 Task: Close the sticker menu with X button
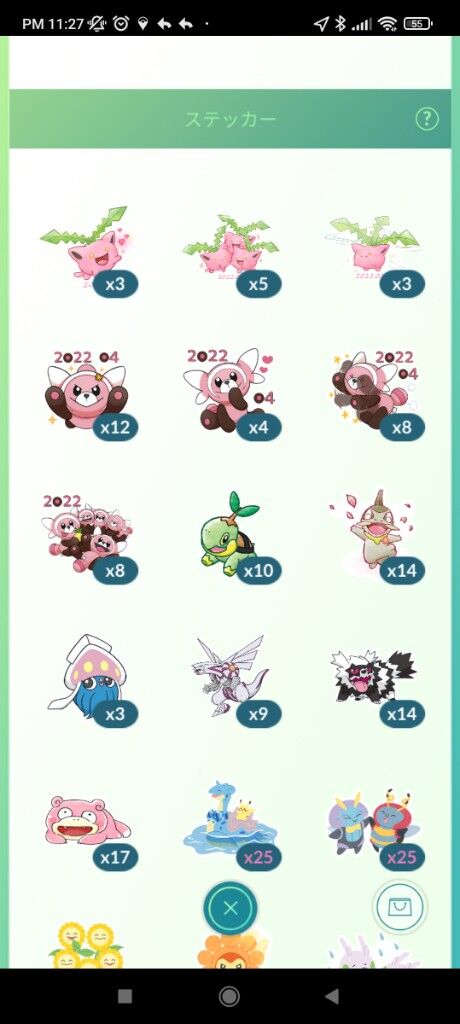click(230, 908)
